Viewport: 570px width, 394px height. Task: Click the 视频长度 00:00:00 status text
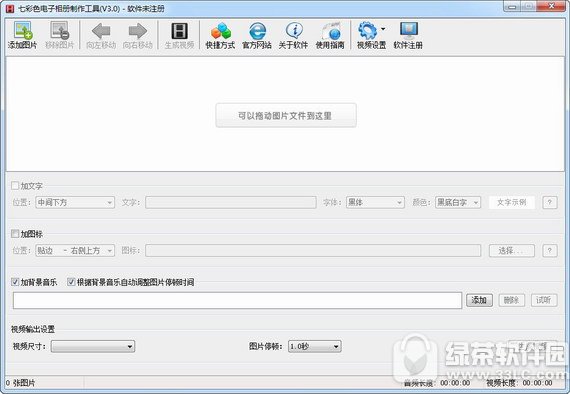coord(519,383)
